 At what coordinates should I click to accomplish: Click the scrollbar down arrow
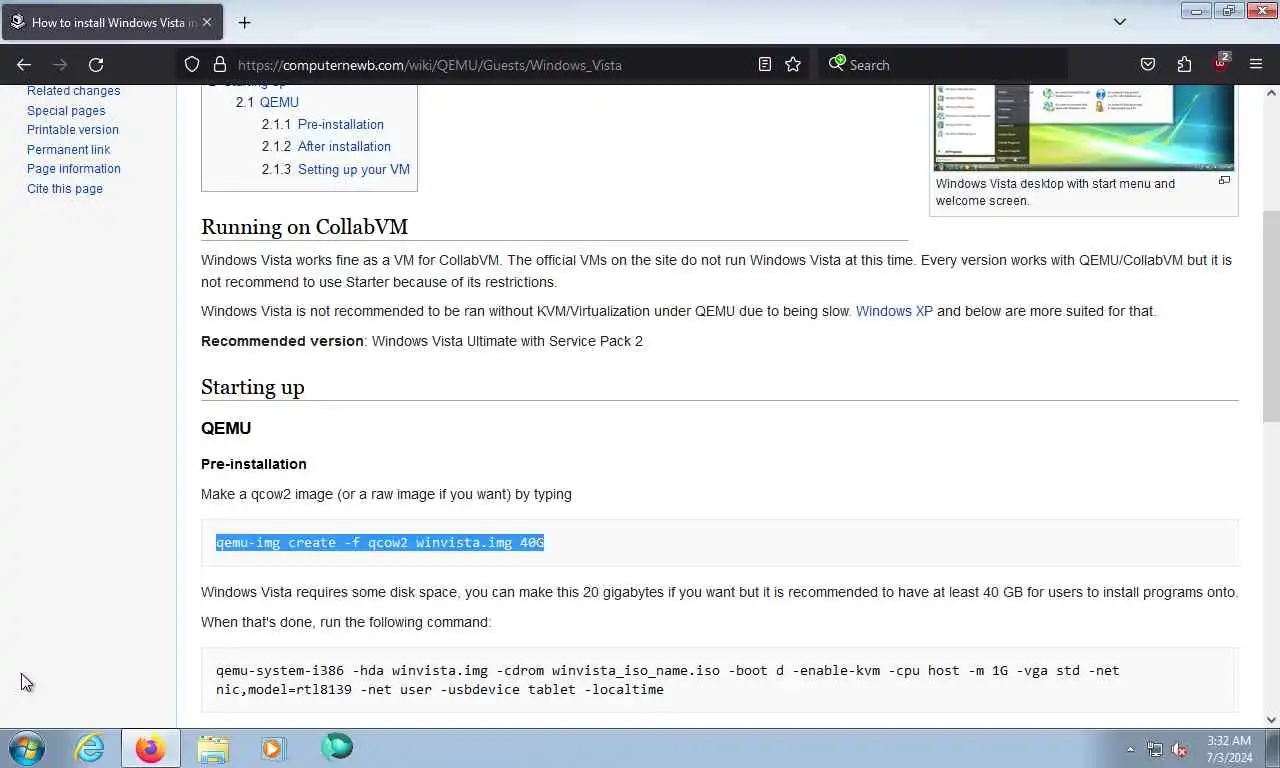pyautogui.click(x=1271, y=719)
